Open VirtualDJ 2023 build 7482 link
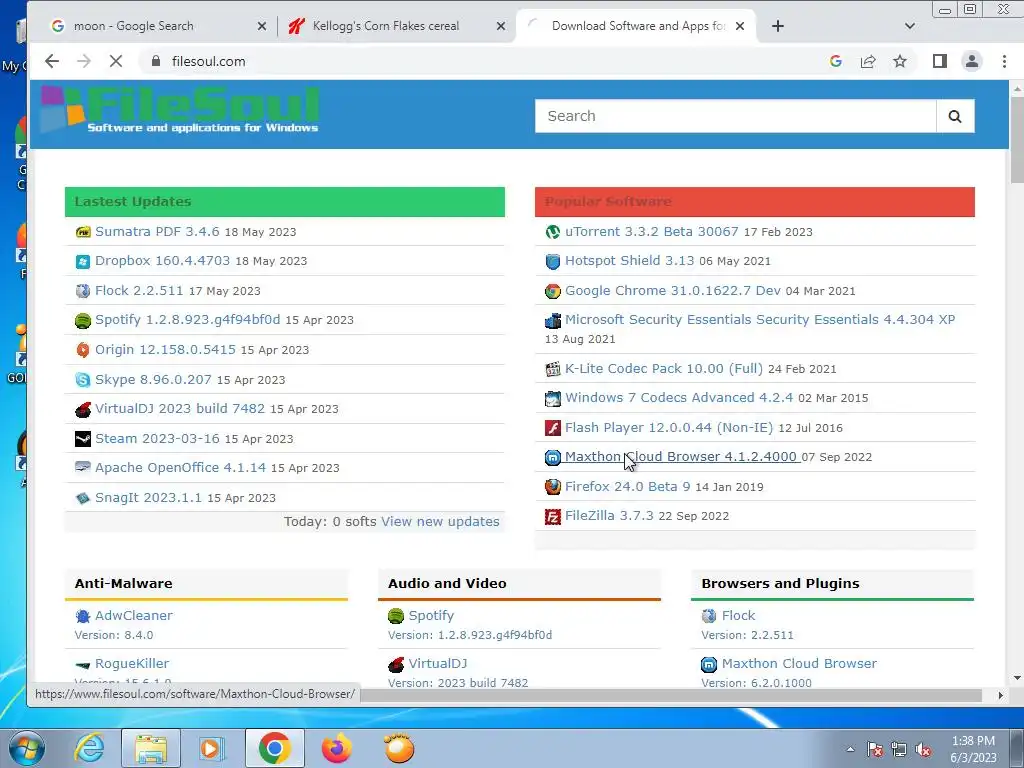Viewport: 1024px width, 768px height. coord(180,409)
